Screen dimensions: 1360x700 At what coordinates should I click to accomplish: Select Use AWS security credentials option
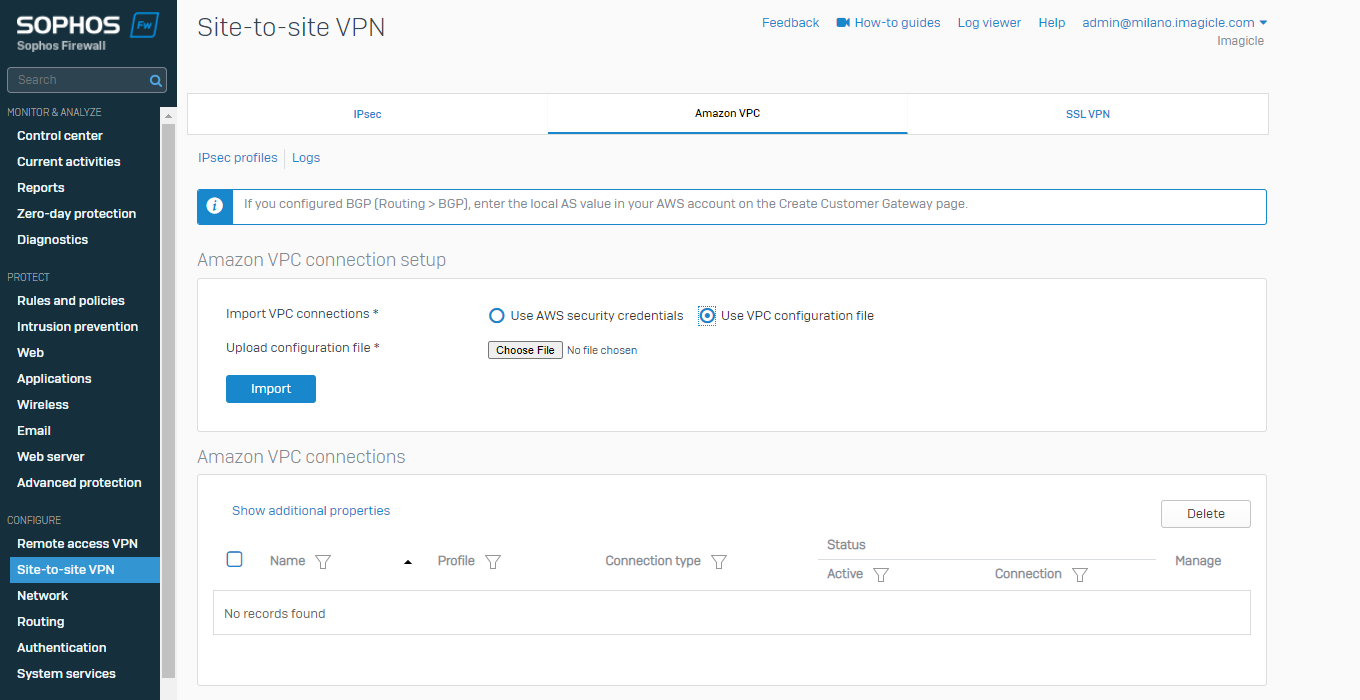pos(496,316)
